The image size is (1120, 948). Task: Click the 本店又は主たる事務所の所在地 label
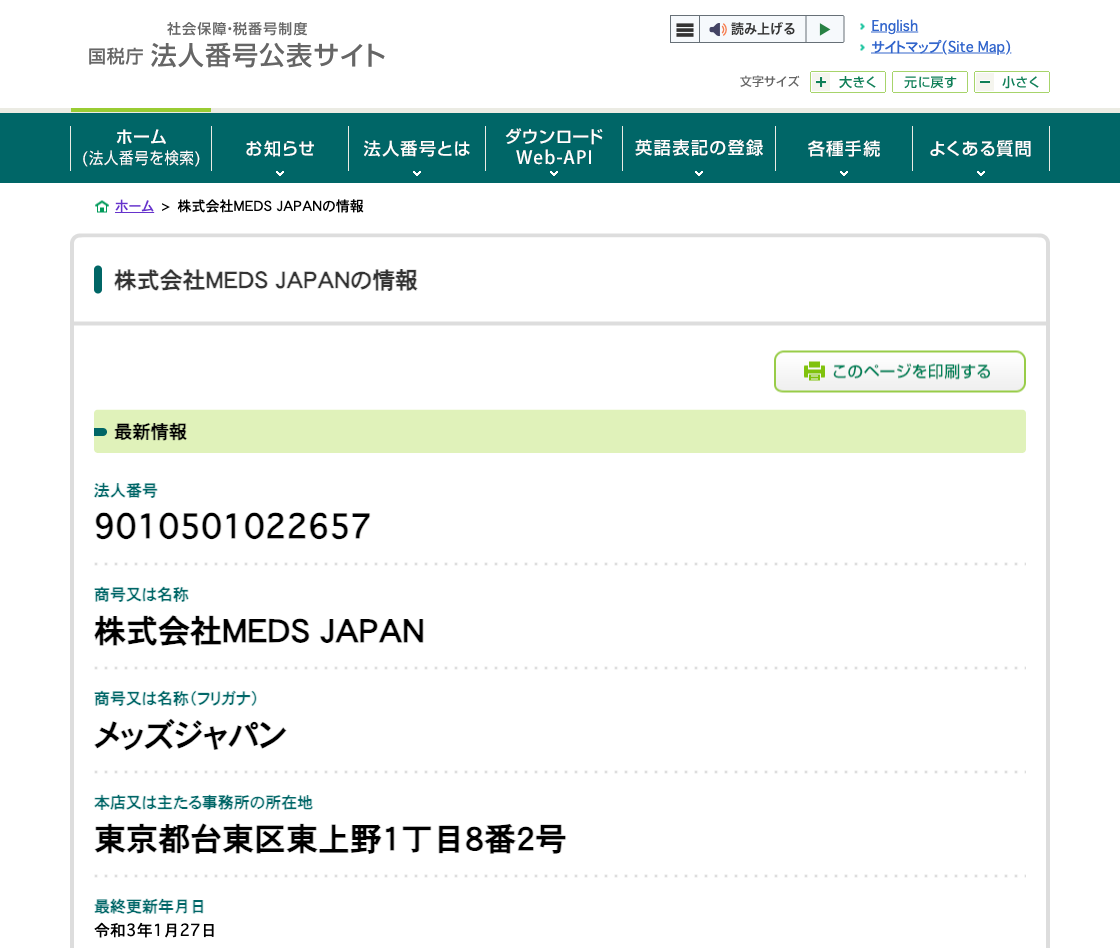click(204, 803)
